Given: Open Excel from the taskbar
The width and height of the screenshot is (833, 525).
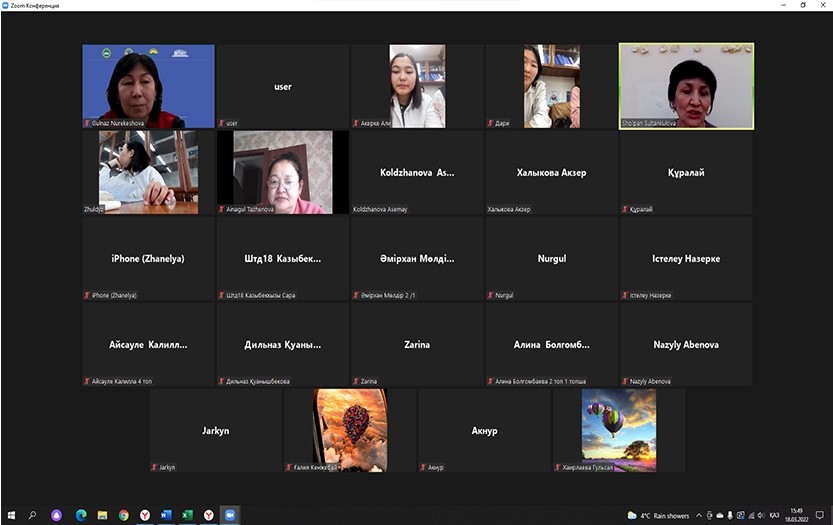Looking at the screenshot, I should tap(187, 515).
